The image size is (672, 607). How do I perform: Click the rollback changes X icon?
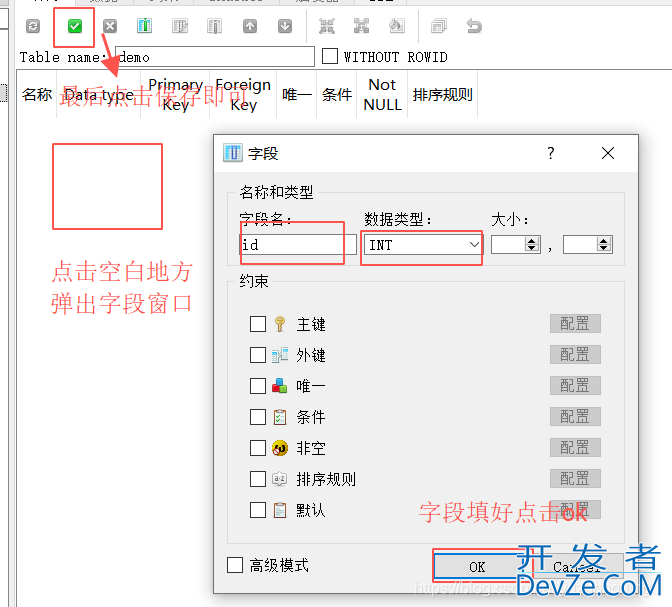click(110, 27)
